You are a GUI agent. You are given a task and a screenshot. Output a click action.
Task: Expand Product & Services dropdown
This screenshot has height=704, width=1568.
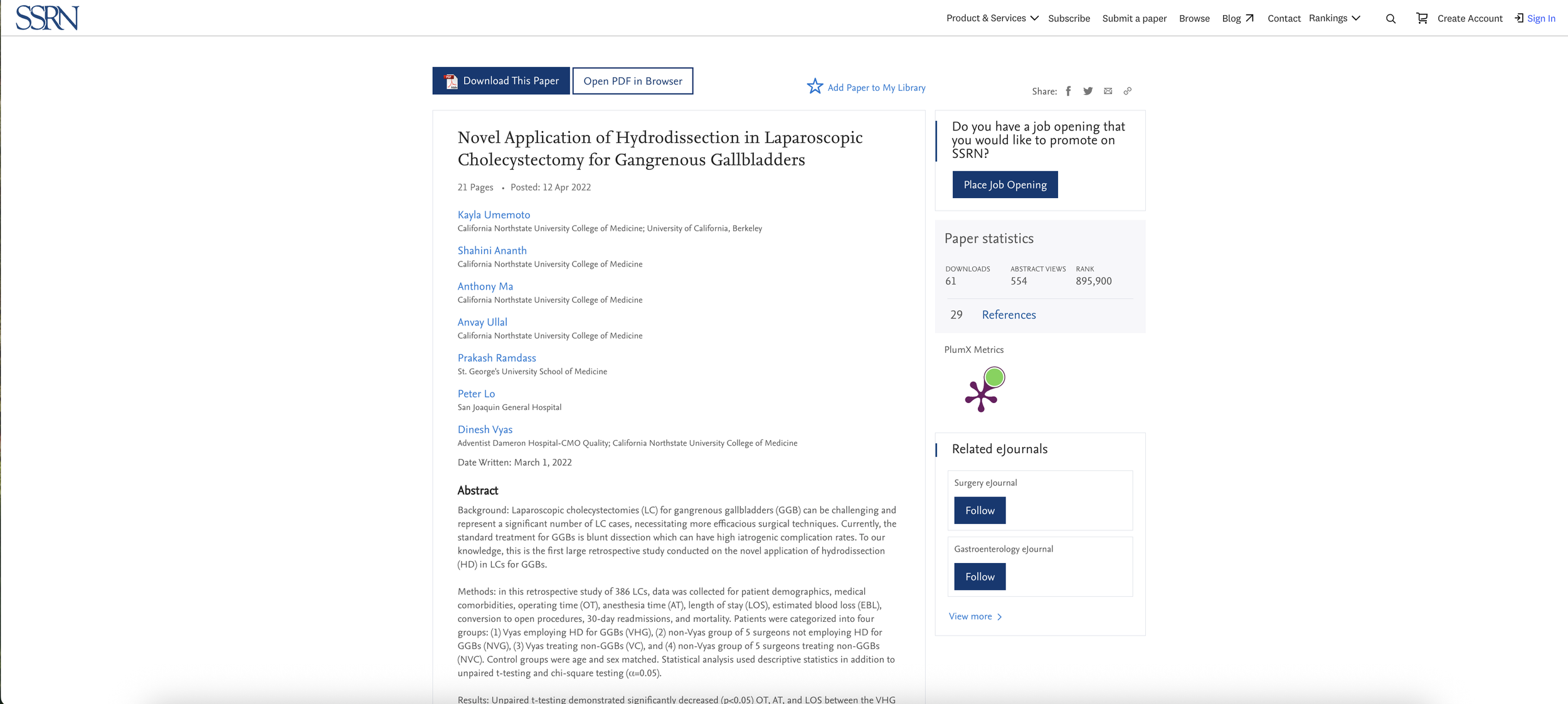point(992,18)
